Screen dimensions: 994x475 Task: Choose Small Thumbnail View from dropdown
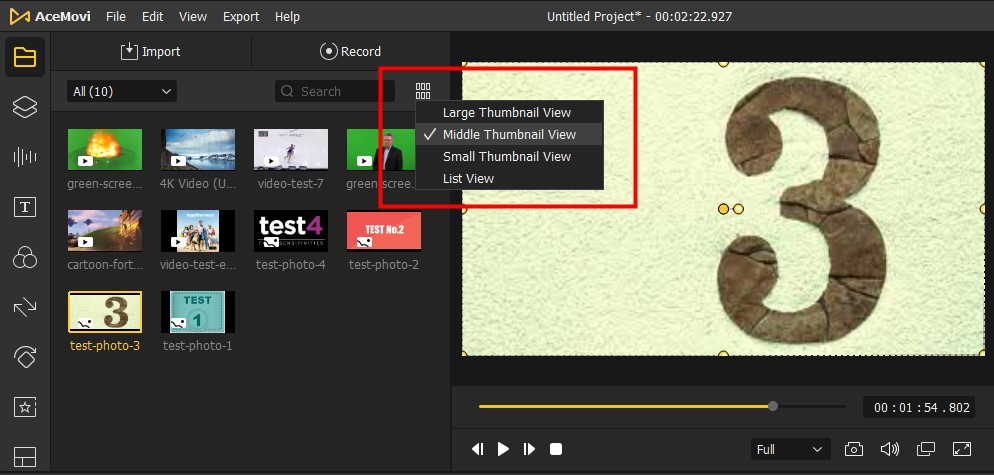[x=507, y=156]
